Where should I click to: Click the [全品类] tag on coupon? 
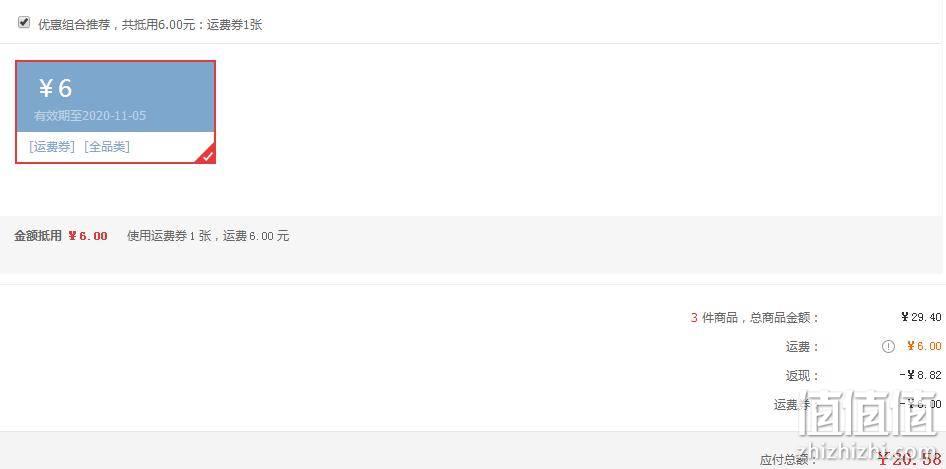[x=107, y=147]
